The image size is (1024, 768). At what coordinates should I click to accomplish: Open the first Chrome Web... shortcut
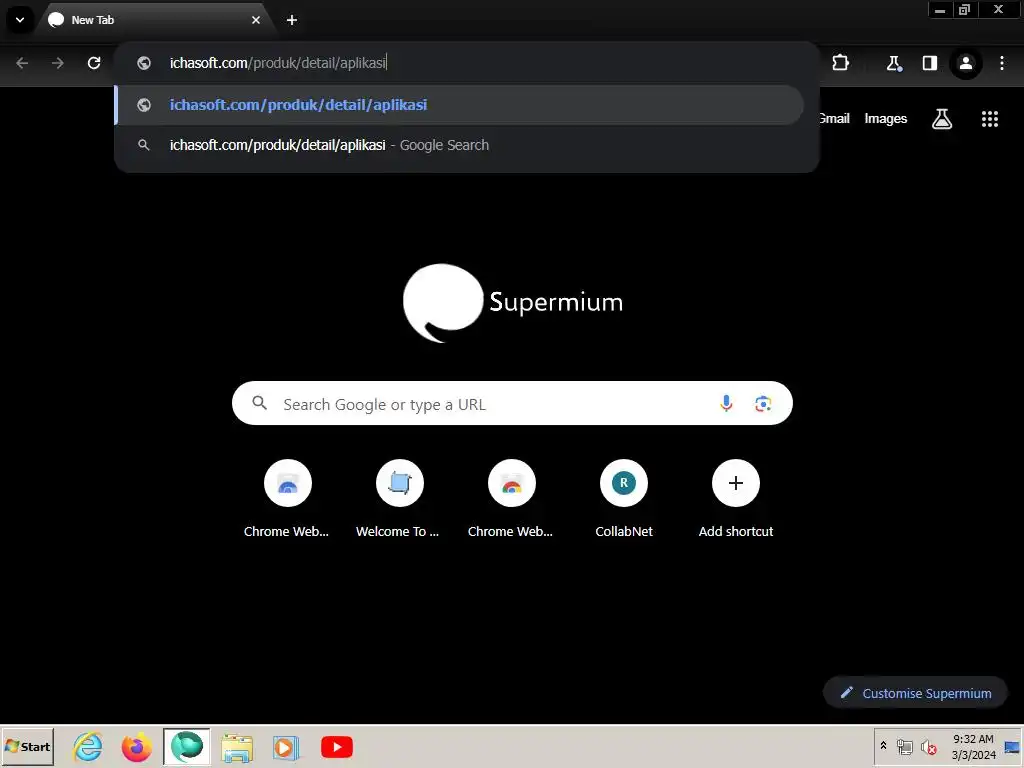287,498
